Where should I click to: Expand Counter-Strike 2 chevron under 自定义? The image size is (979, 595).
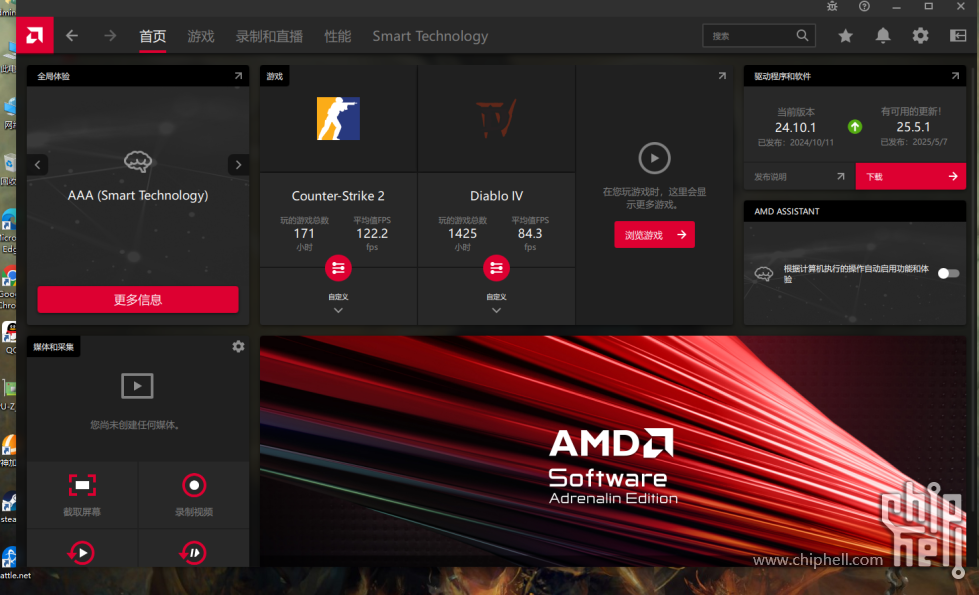click(338, 310)
